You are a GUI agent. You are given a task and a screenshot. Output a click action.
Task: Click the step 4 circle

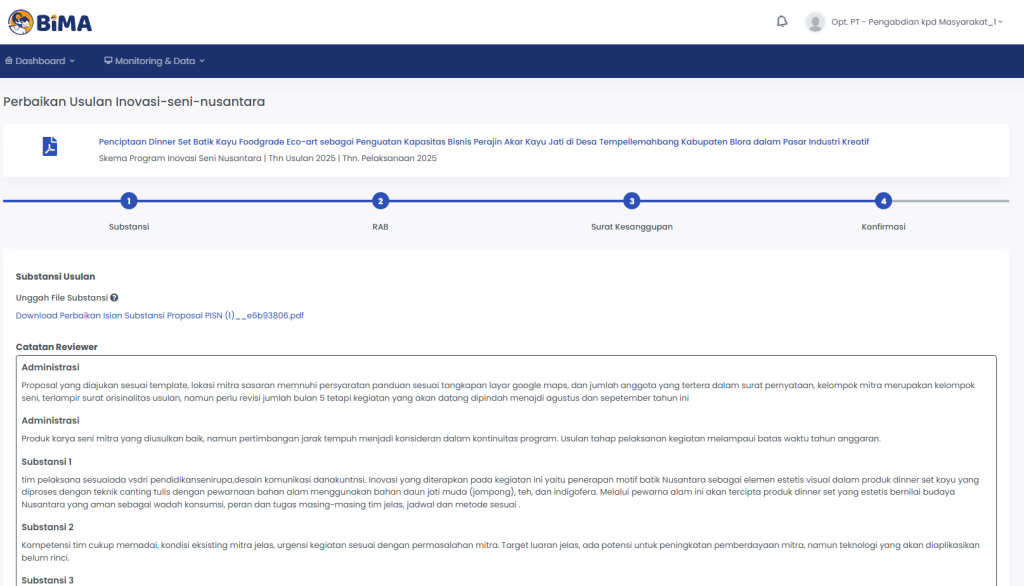[x=883, y=201]
